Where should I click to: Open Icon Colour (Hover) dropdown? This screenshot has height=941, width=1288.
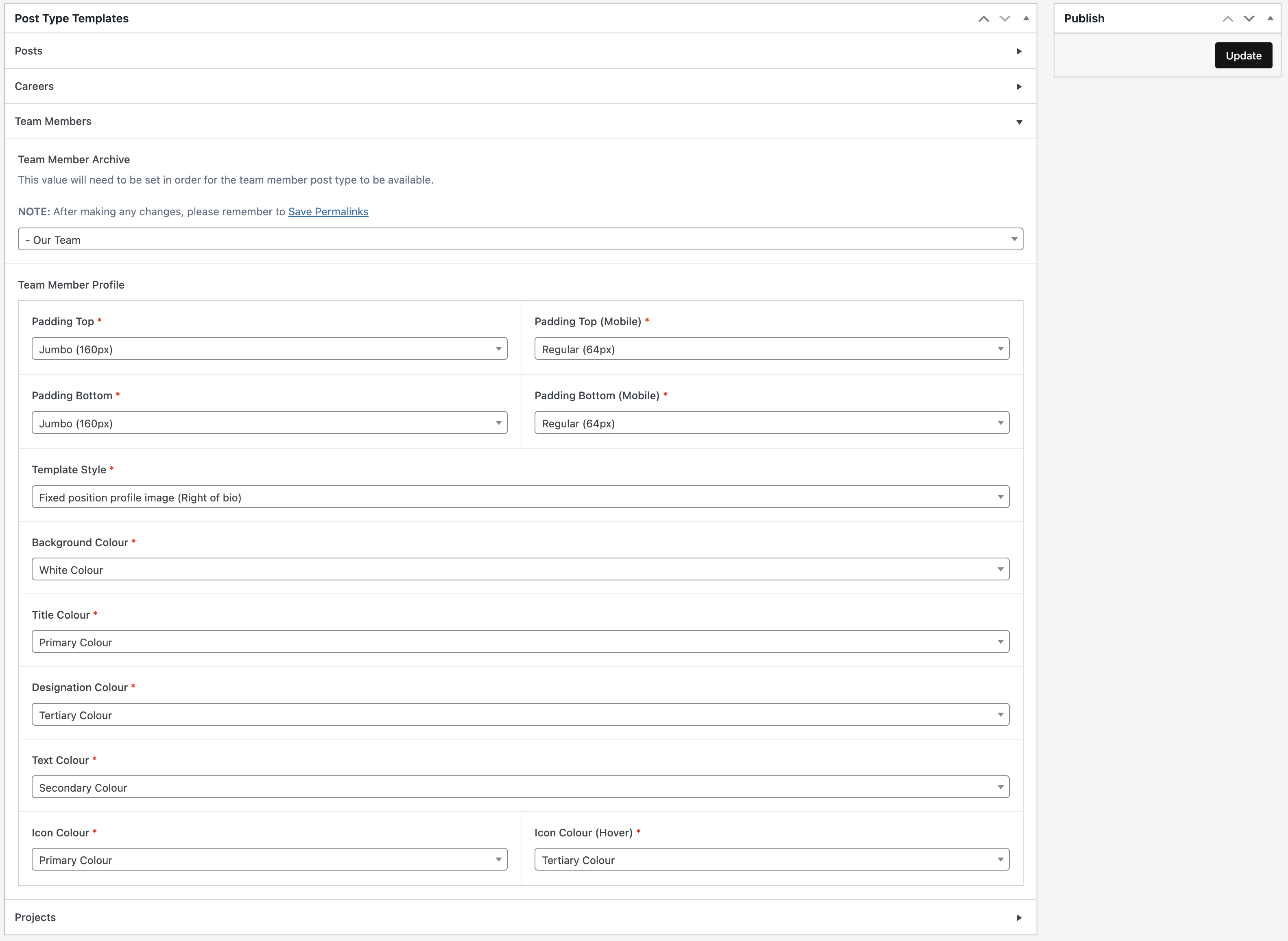(772, 860)
